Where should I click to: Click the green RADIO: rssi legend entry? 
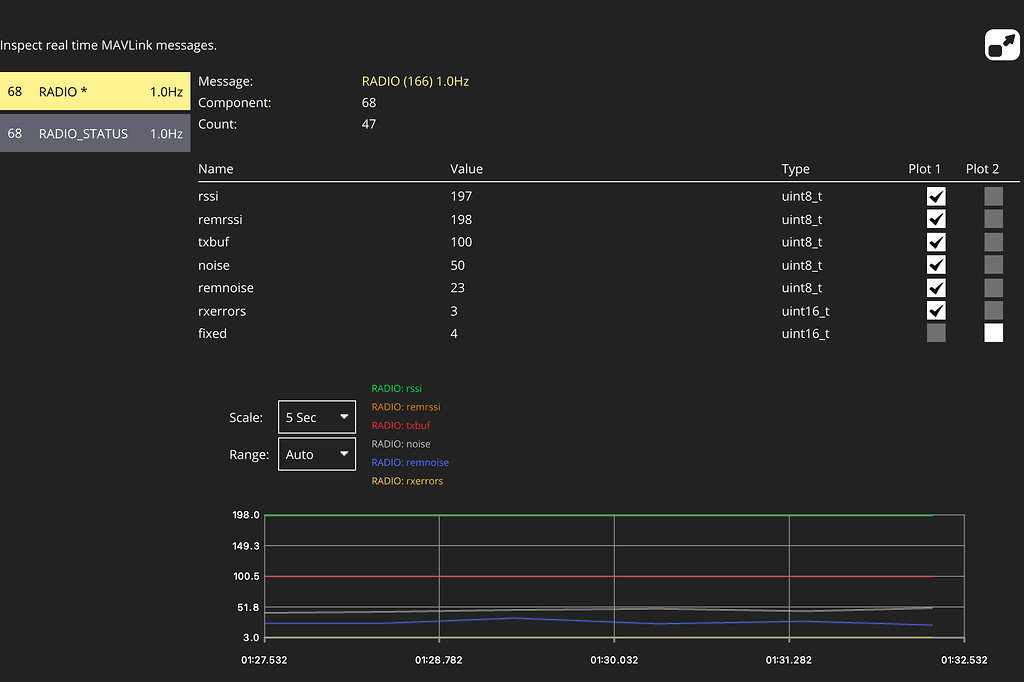(396, 388)
